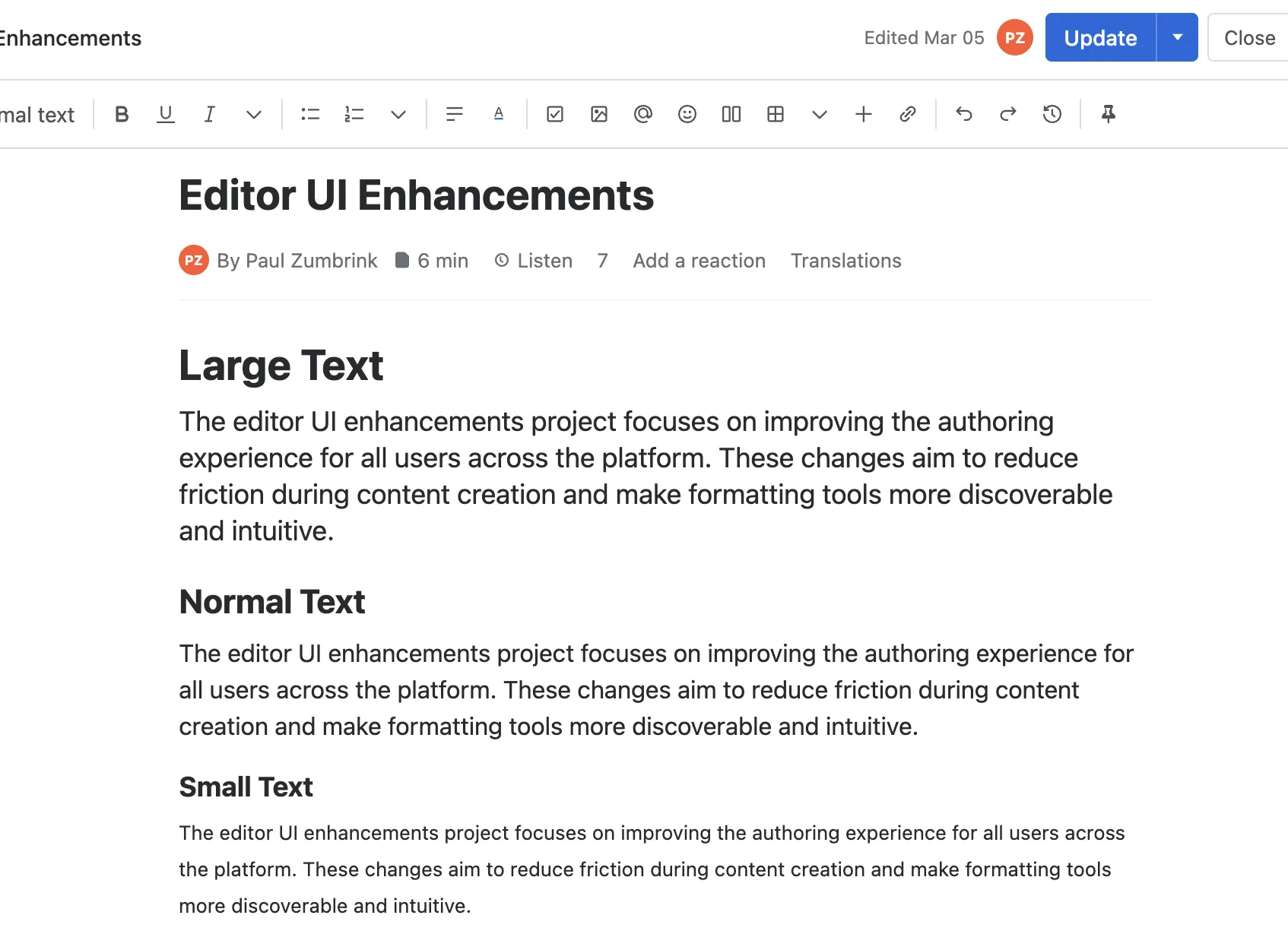Listen to the page audio
Screen dimensions: 1288x950
[x=534, y=261]
